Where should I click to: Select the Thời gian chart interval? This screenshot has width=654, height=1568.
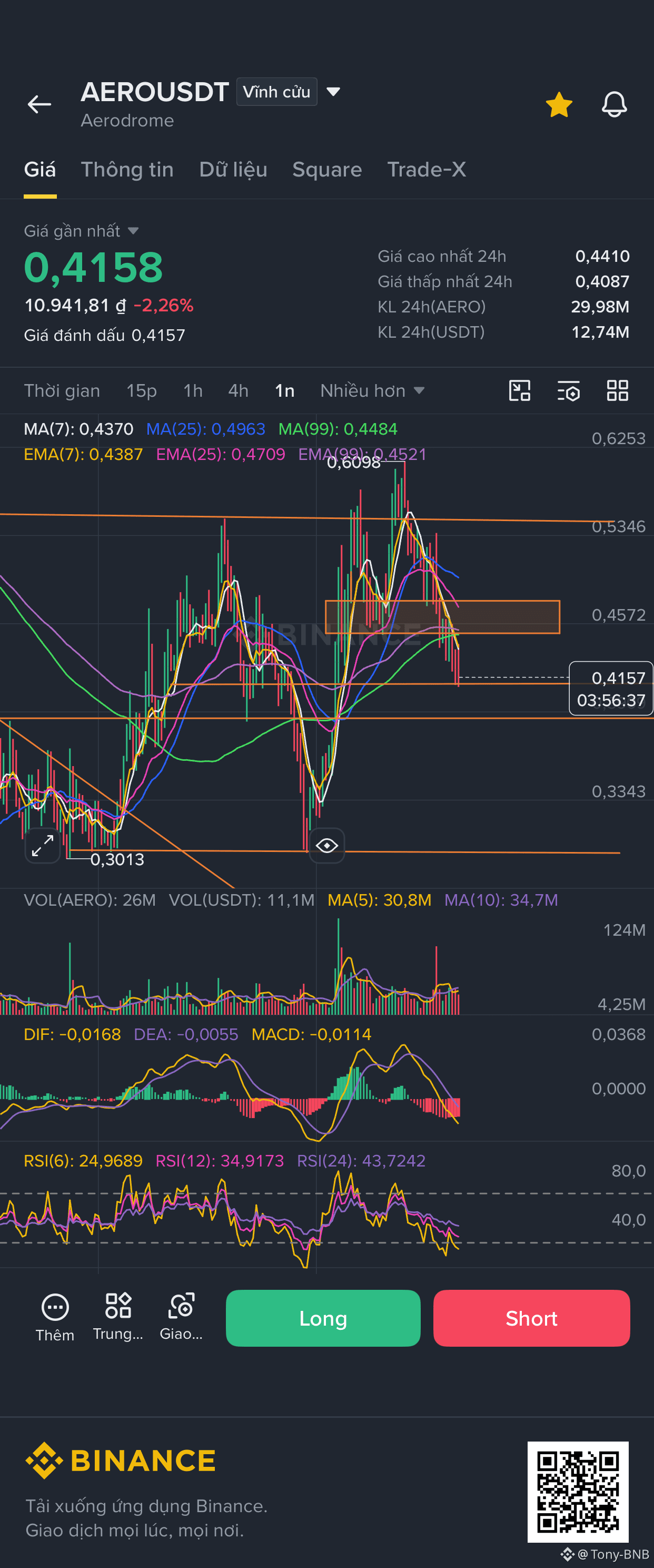(x=62, y=390)
